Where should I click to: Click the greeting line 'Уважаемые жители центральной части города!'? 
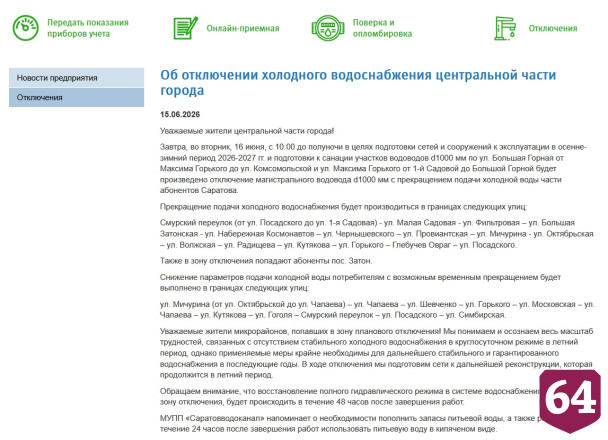(247, 131)
